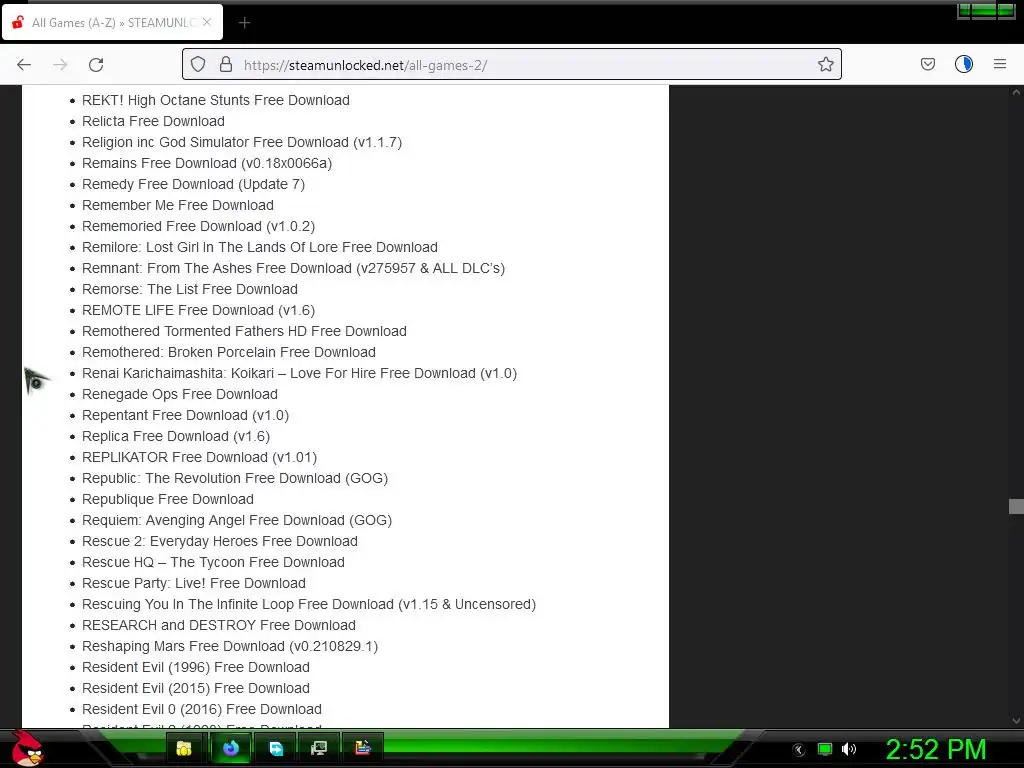Open Resident Evil 0 (2016) link
This screenshot has height=768, width=1024.
pos(201,709)
